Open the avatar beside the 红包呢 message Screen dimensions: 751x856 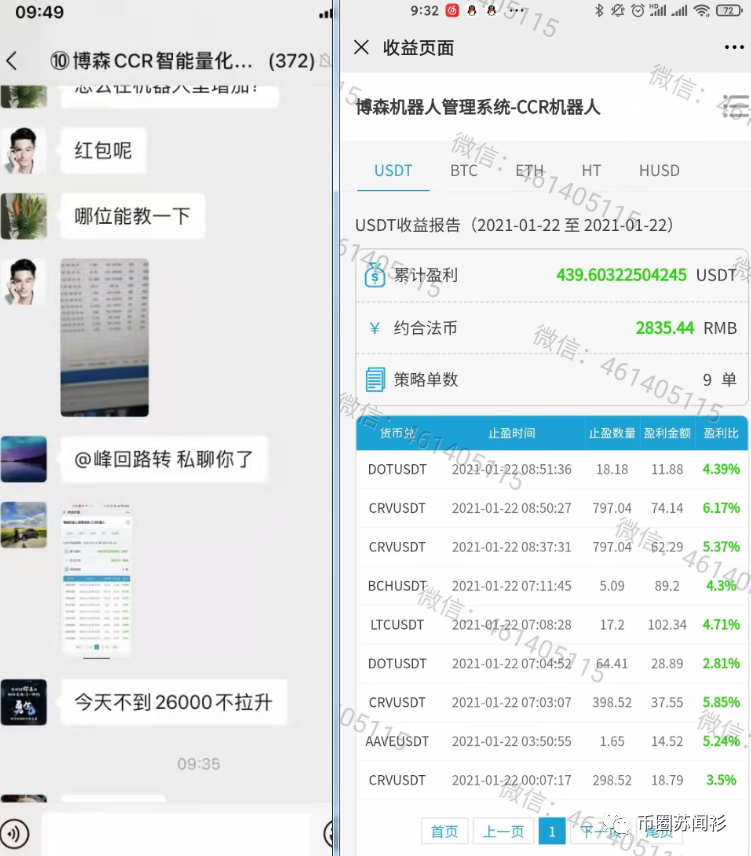23,151
